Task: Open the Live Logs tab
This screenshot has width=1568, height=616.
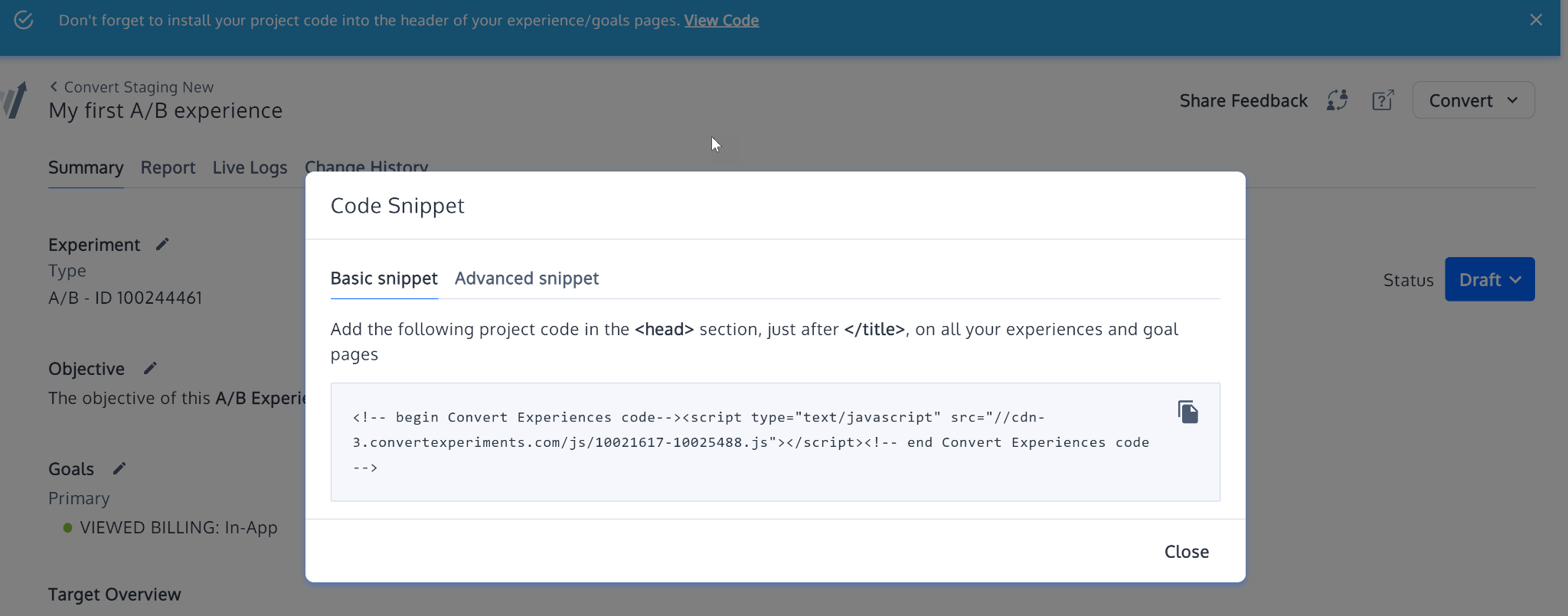Action: tap(250, 168)
